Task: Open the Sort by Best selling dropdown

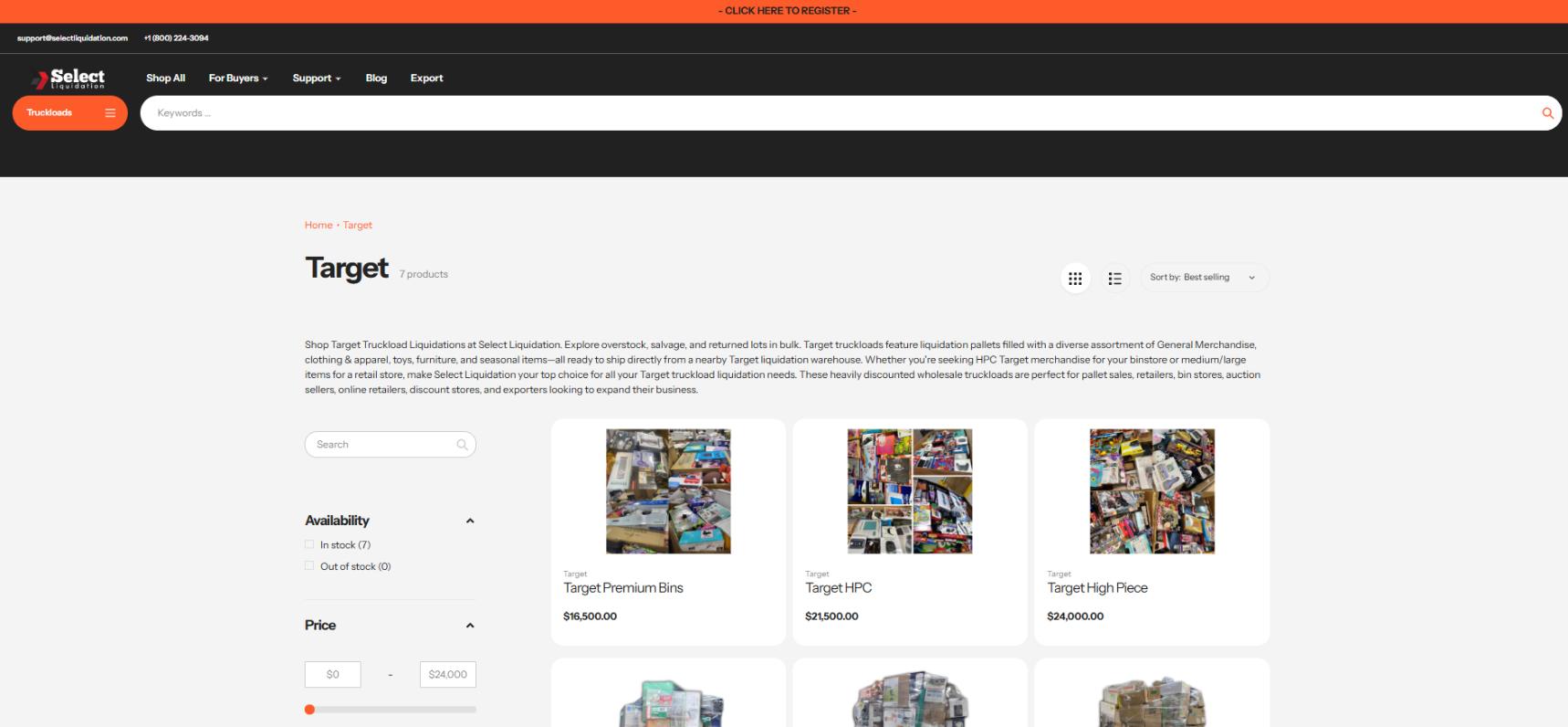Action: [x=1204, y=278]
